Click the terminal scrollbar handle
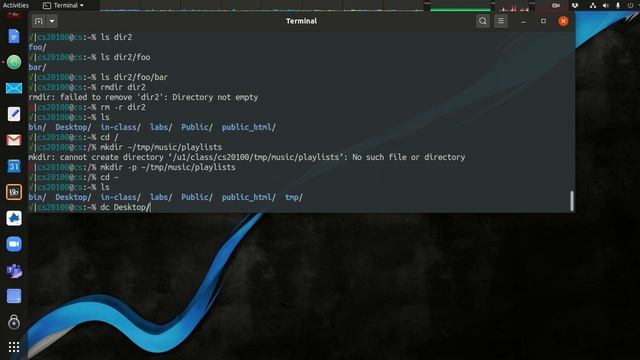640x360 pixels. 572,200
